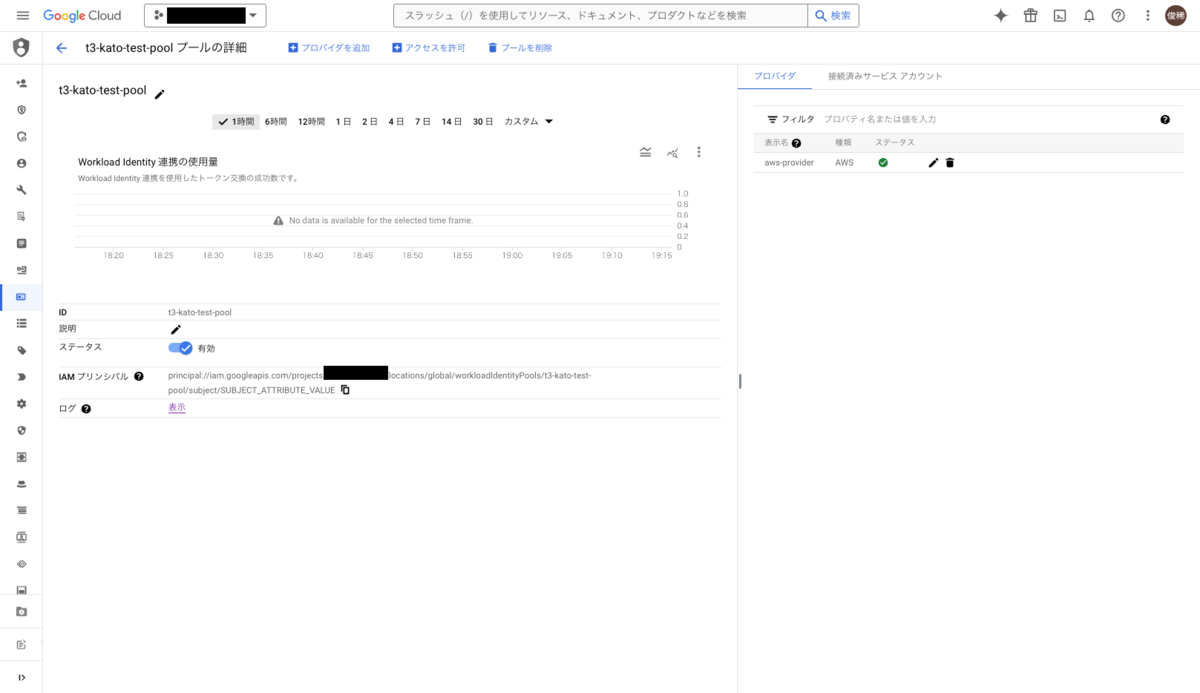Edit the aws-provider row
1200x693 pixels.
pyautogui.click(x=934, y=162)
